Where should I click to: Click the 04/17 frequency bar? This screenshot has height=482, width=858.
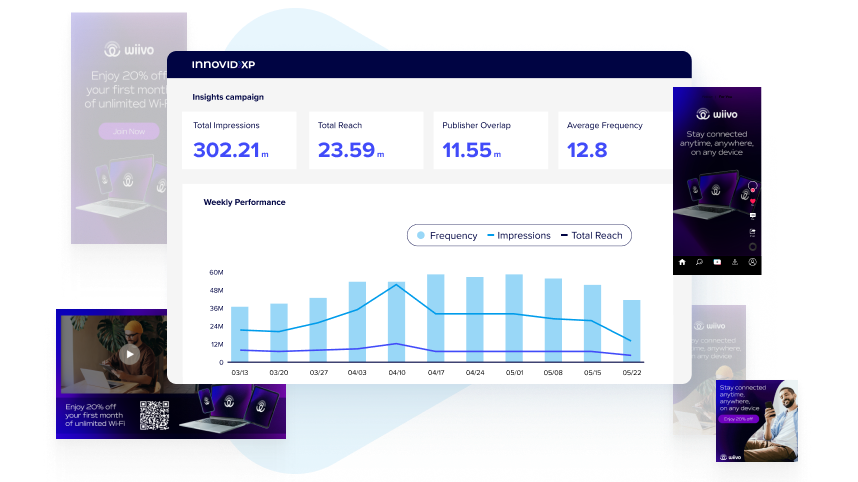(x=436, y=318)
